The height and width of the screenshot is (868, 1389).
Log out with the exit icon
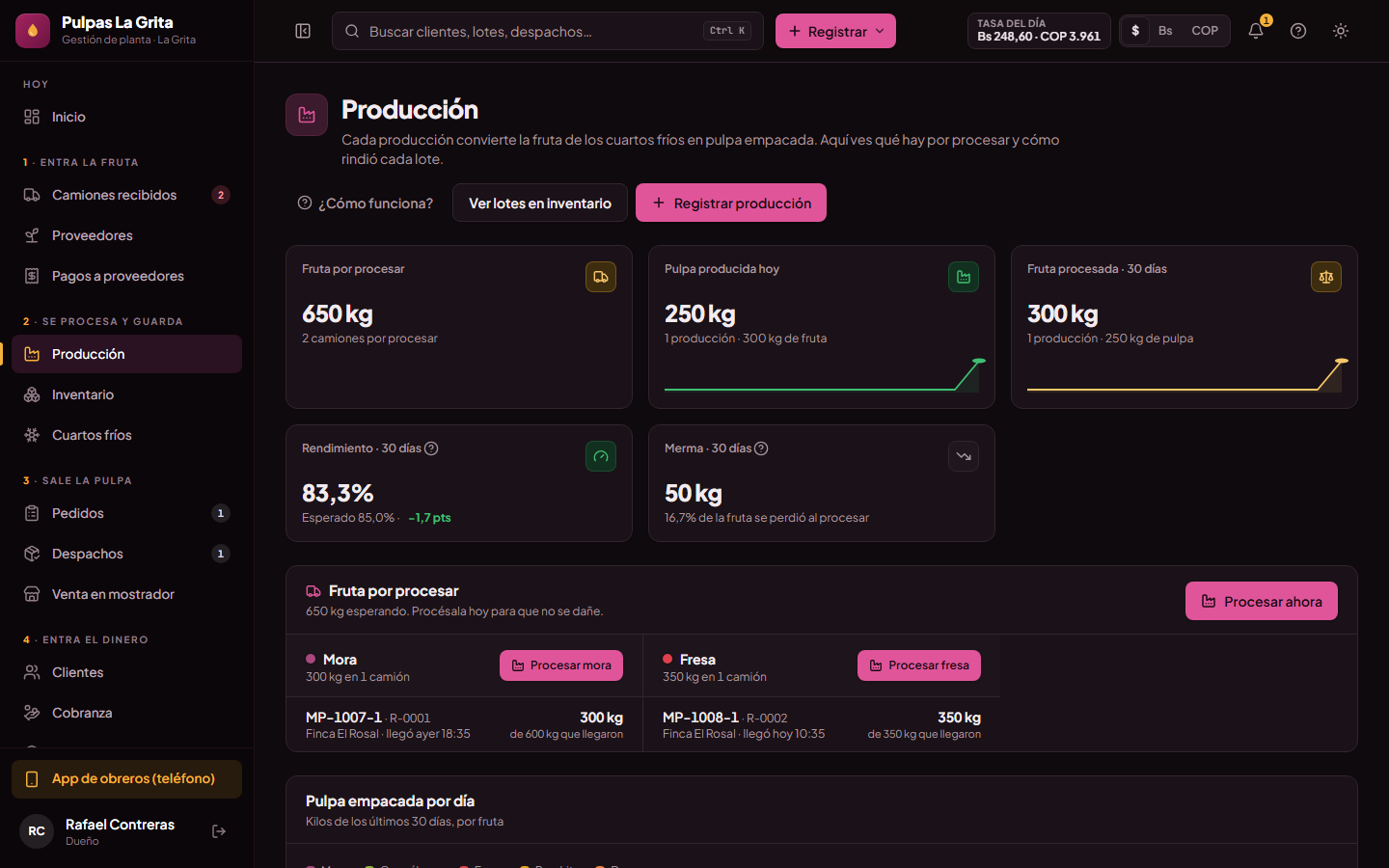[x=219, y=831]
